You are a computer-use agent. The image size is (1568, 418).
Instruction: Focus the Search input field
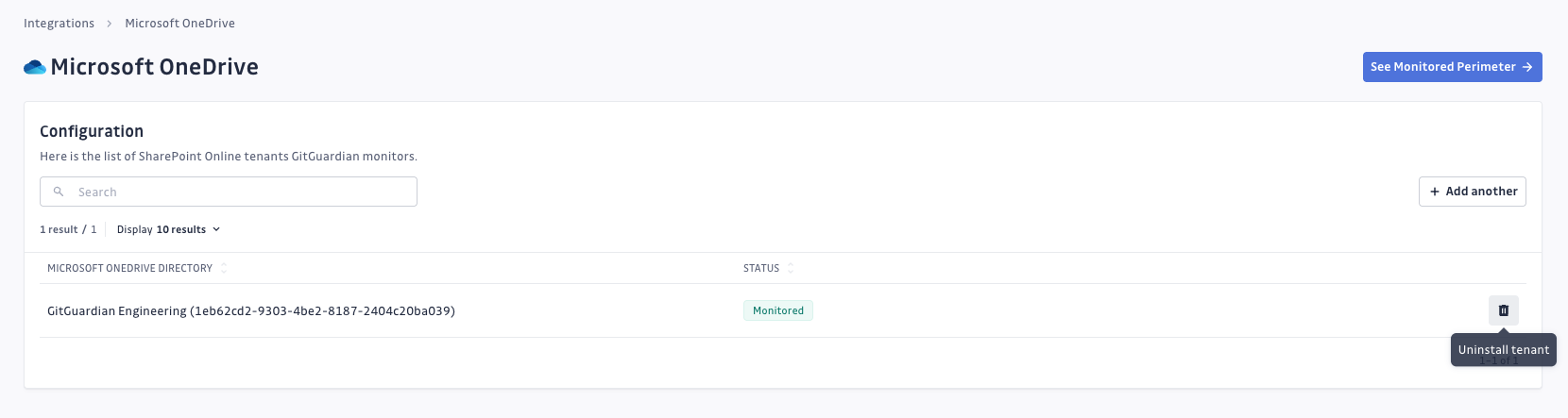click(x=229, y=192)
